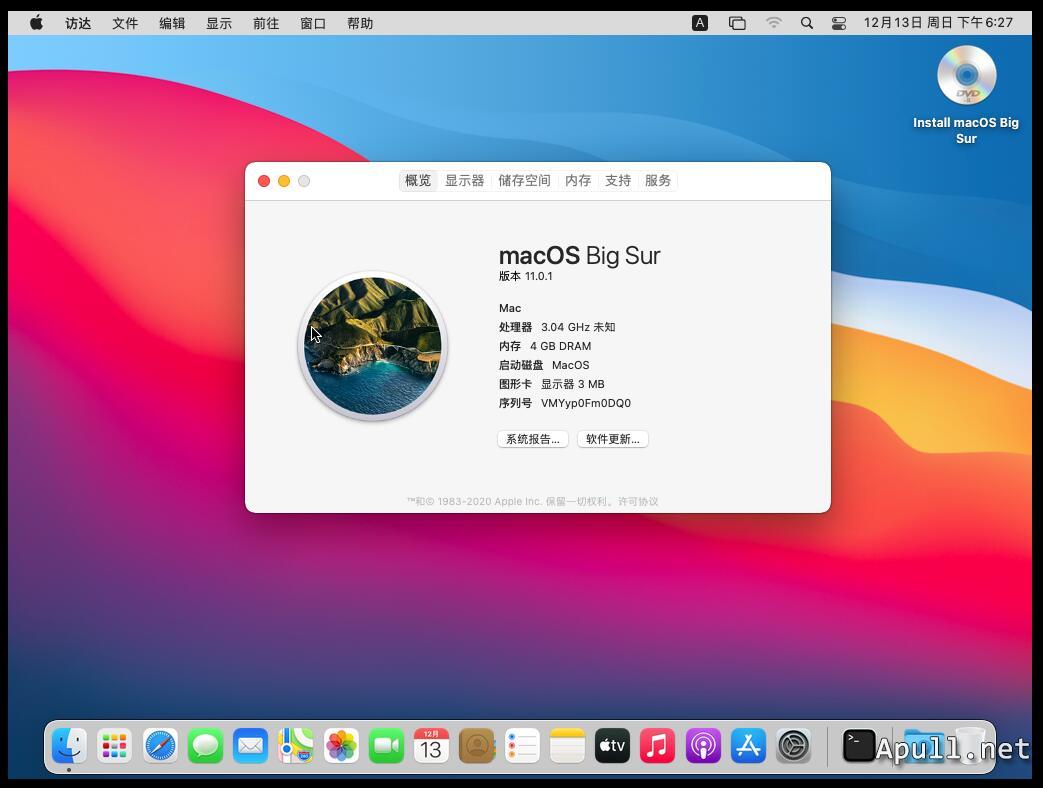Click the date and time in menu bar
The height and width of the screenshot is (788, 1043).
pos(938,23)
